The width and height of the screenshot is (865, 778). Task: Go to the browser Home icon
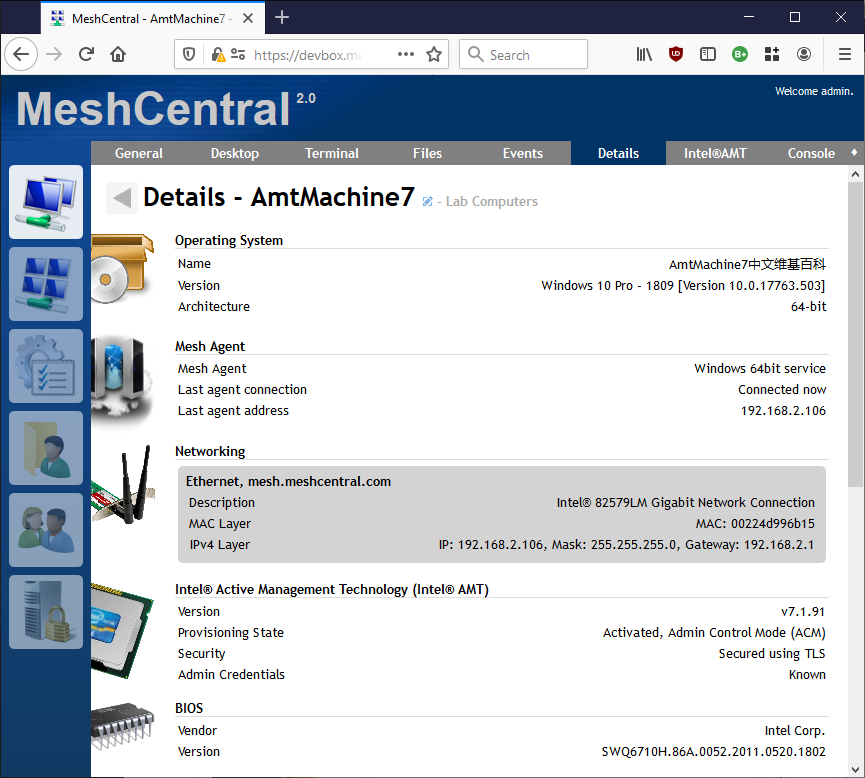coord(118,54)
